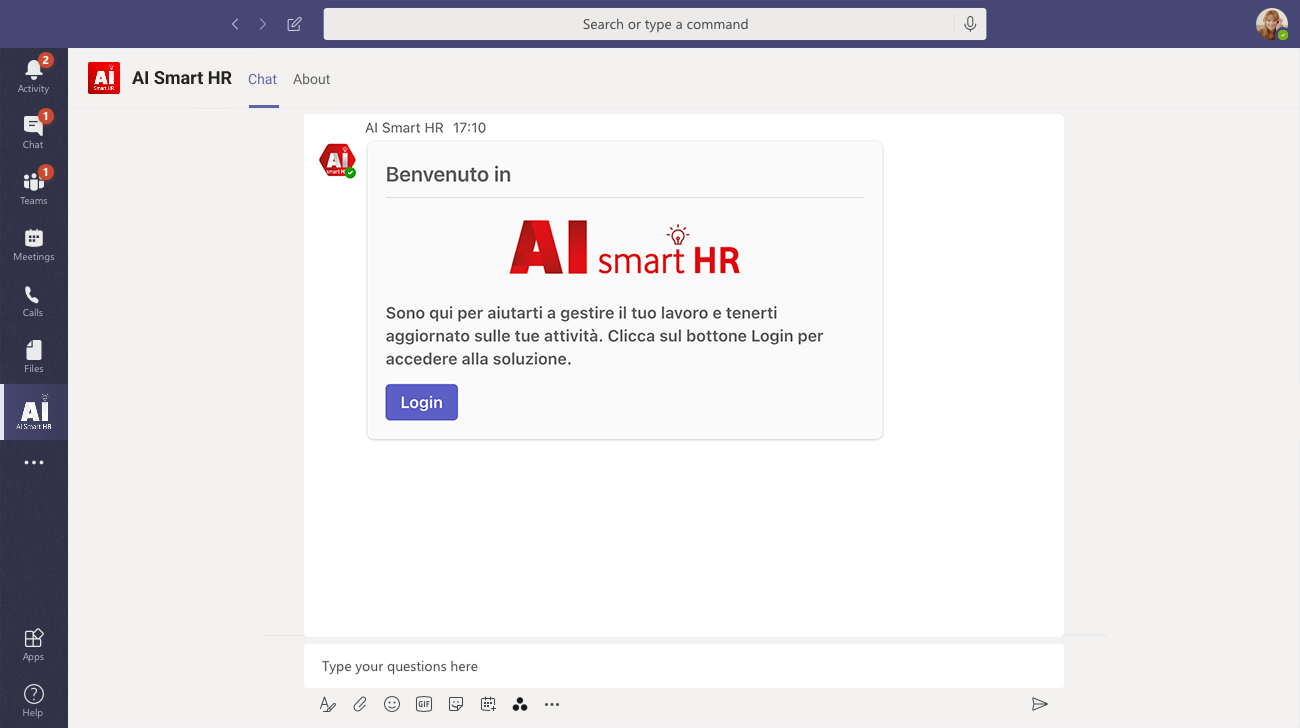The height and width of the screenshot is (728, 1300).
Task: Open the Teams section in sidebar
Action: [33, 188]
